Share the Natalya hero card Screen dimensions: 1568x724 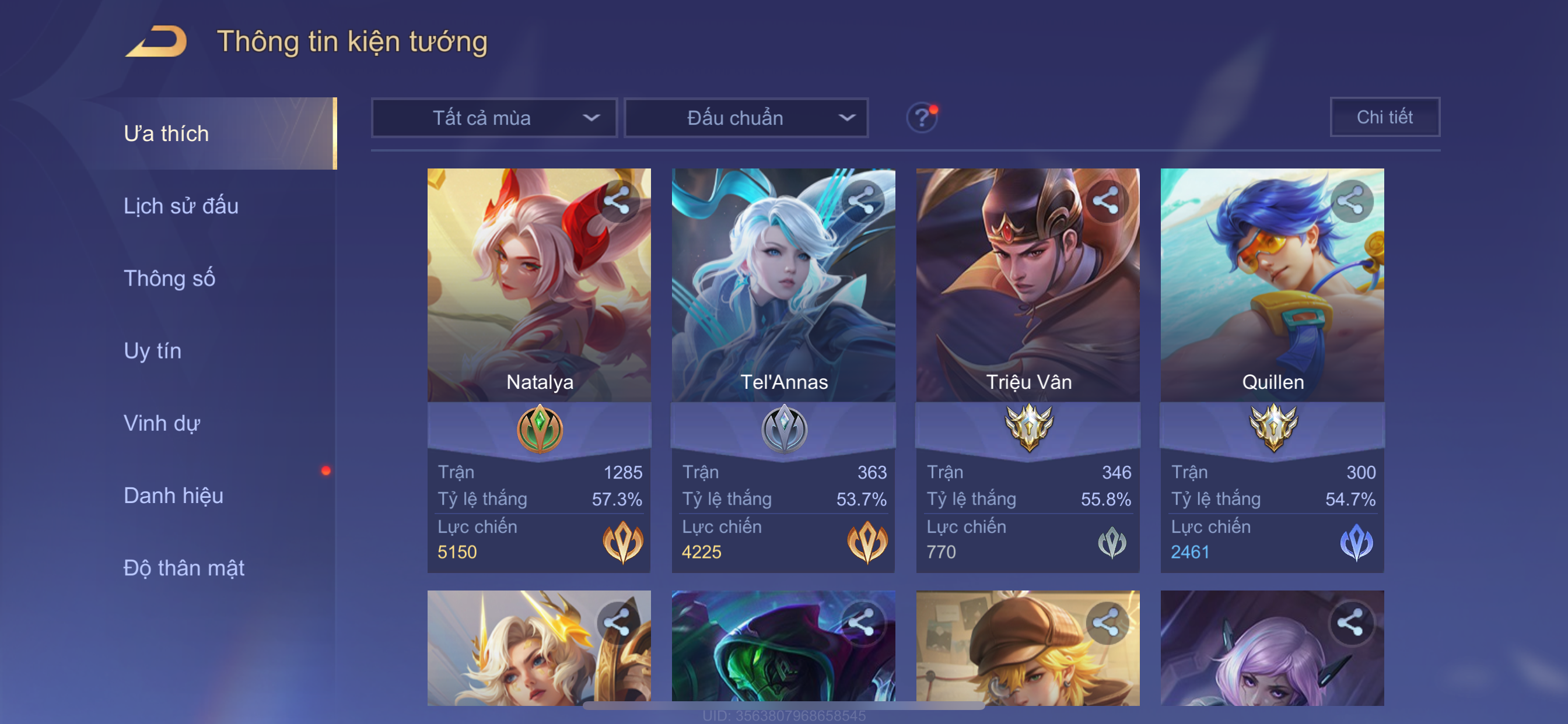tap(617, 201)
